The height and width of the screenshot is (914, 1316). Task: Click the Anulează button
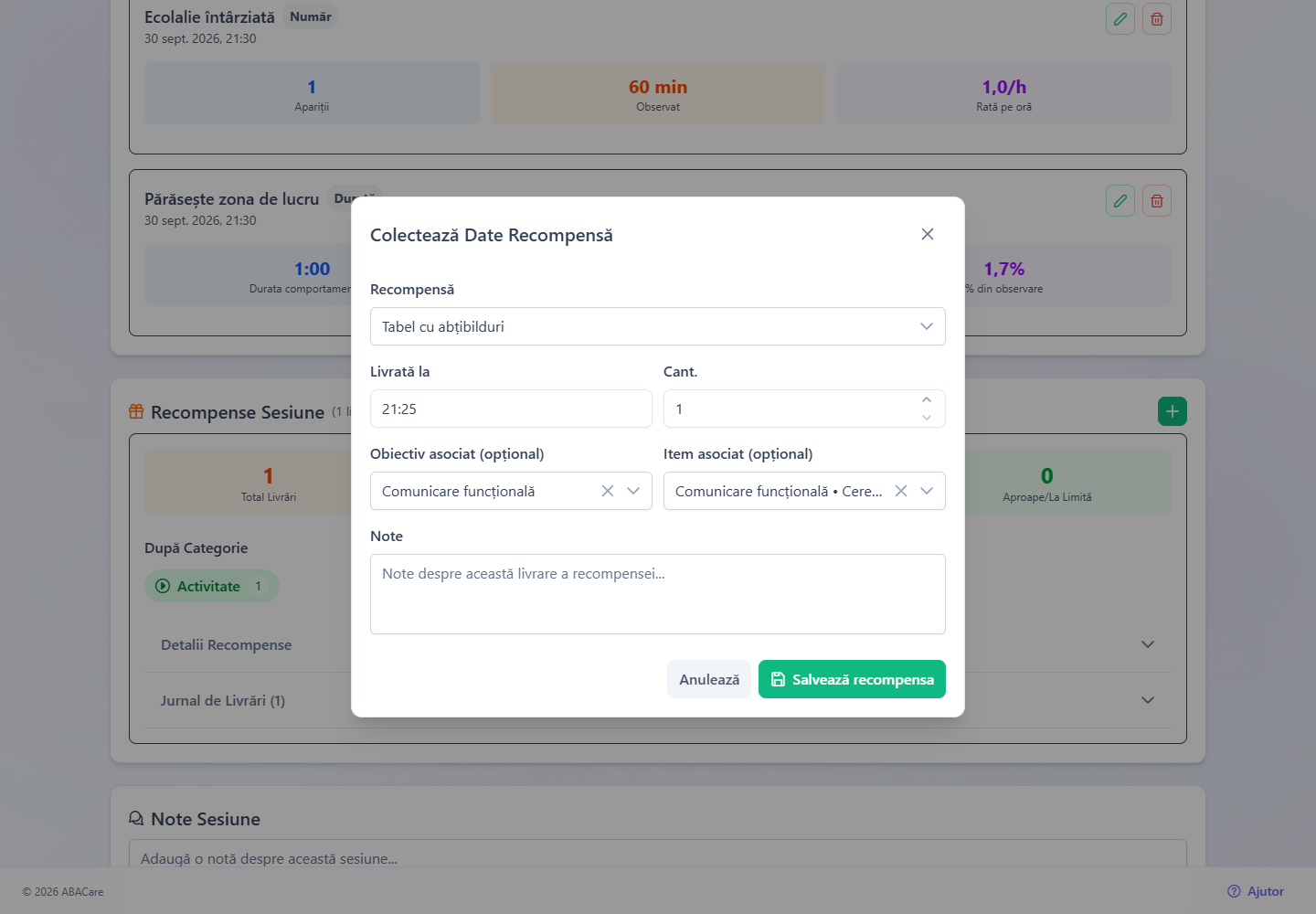(x=709, y=679)
